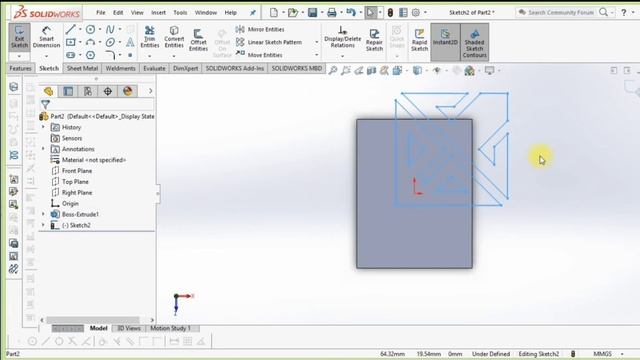Click Mirror Entities
This screenshot has height=360, width=640.
click(260, 29)
